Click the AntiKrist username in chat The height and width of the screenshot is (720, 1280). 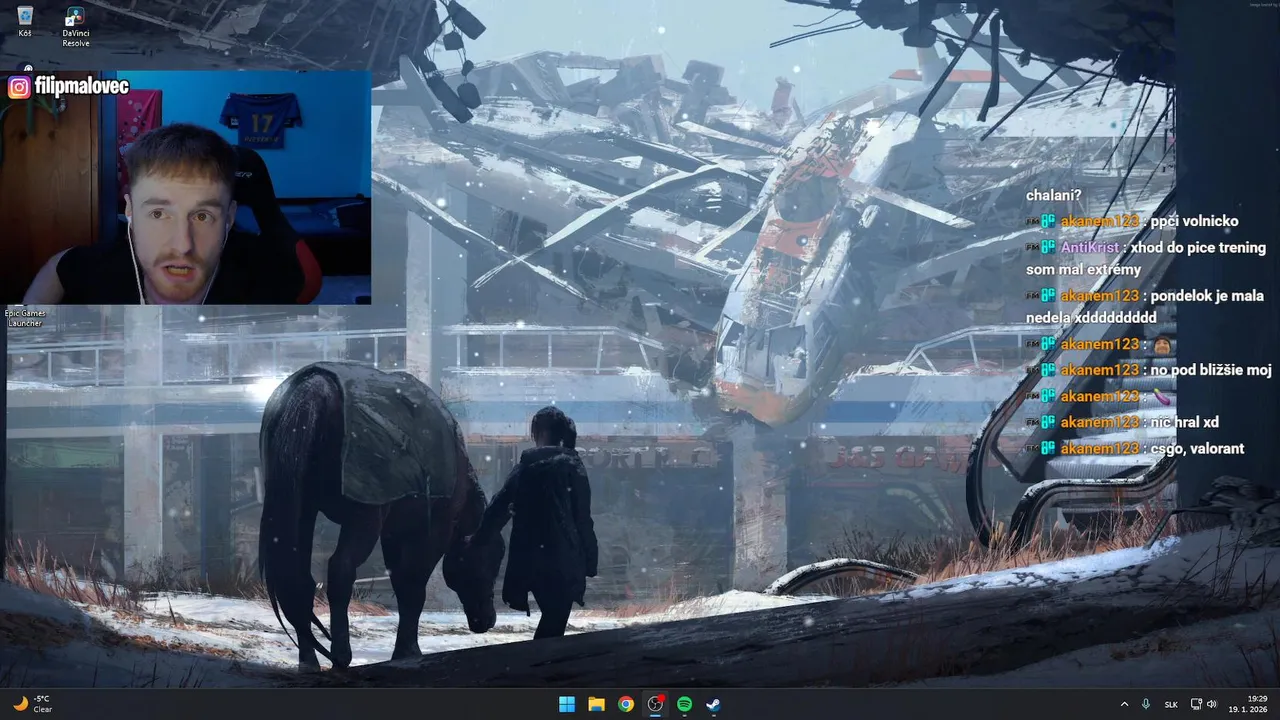(1090, 247)
